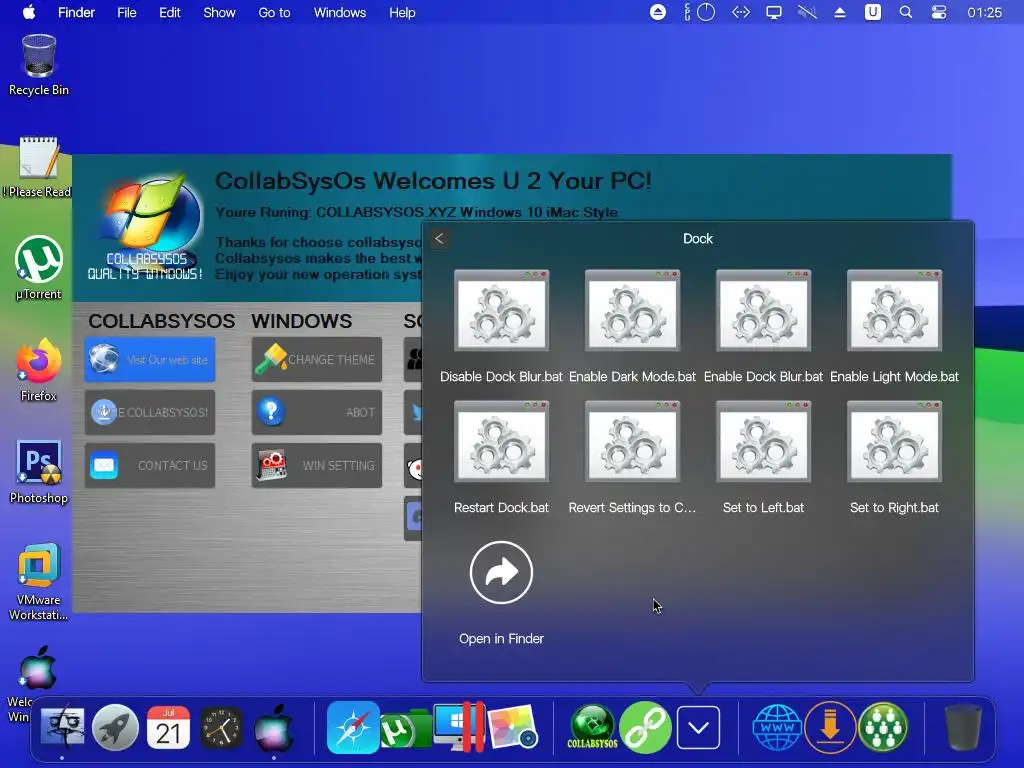The height and width of the screenshot is (768, 1024).
Task: Open the colorful apple icon in dock
Action: coord(274,727)
